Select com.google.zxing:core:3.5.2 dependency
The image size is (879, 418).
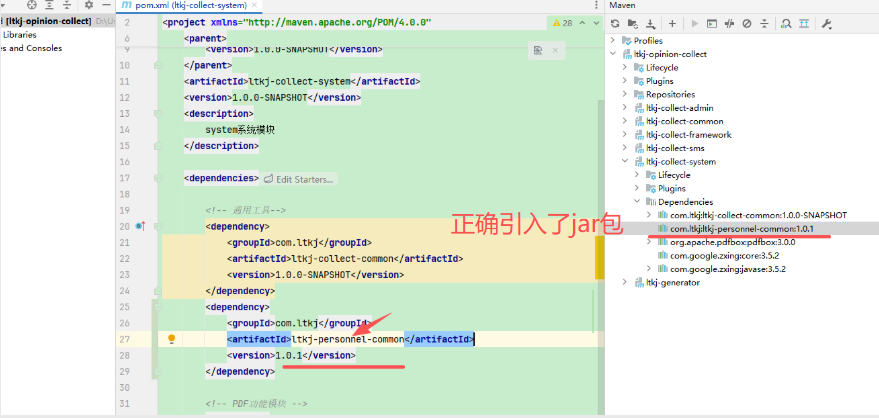tap(724, 256)
